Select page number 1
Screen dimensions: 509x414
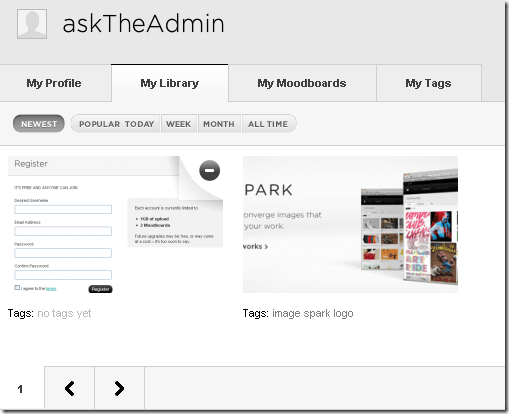pos(20,389)
